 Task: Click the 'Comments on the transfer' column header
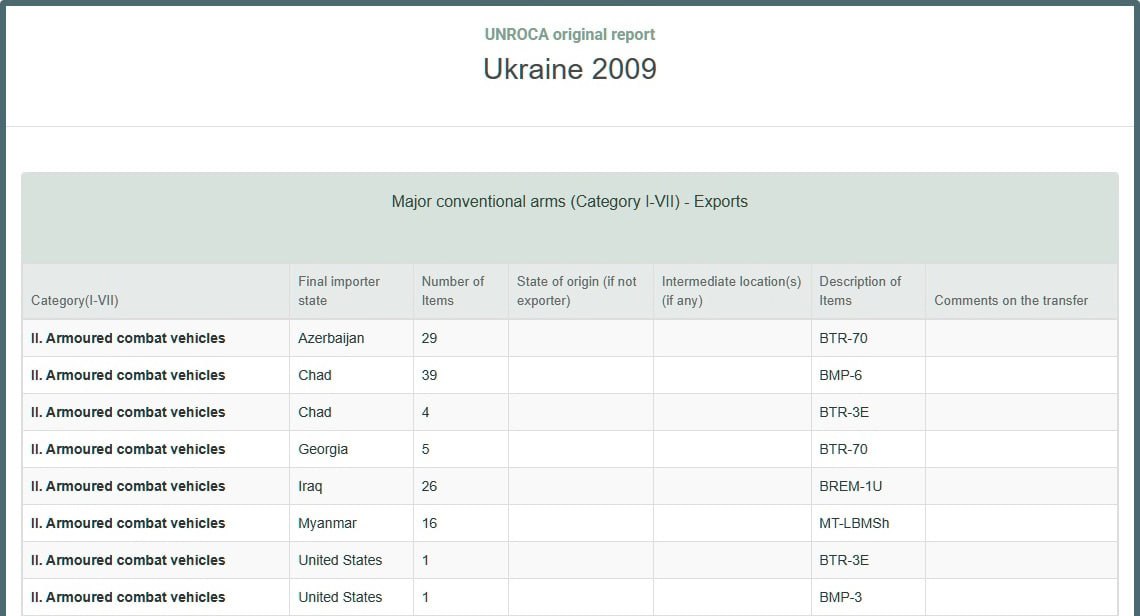pyautogui.click(x=1011, y=300)
